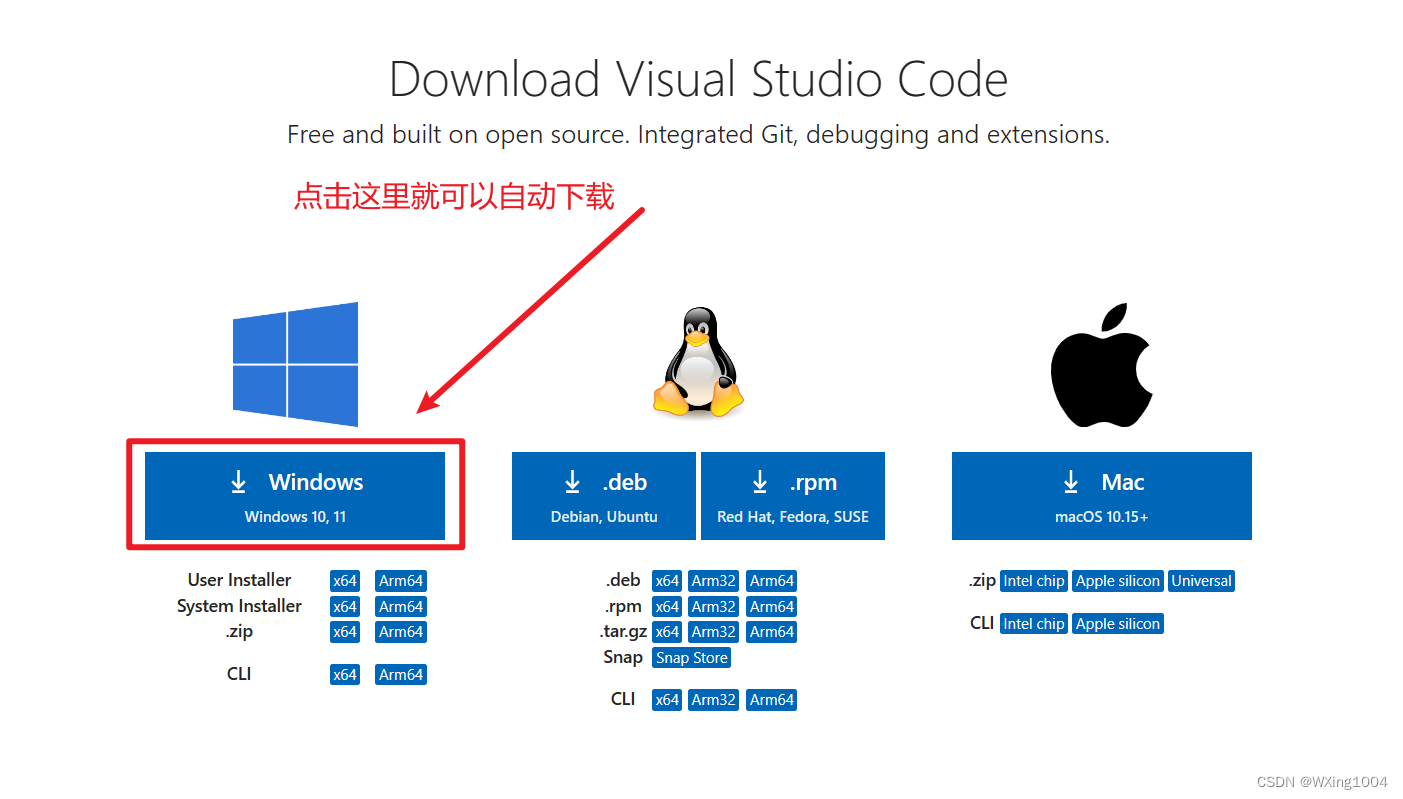The height and width of the screenshot is (799, 1403).
Task: Pick Arm64 for the Linux CLI download
Action: click(x=771, y=699)
